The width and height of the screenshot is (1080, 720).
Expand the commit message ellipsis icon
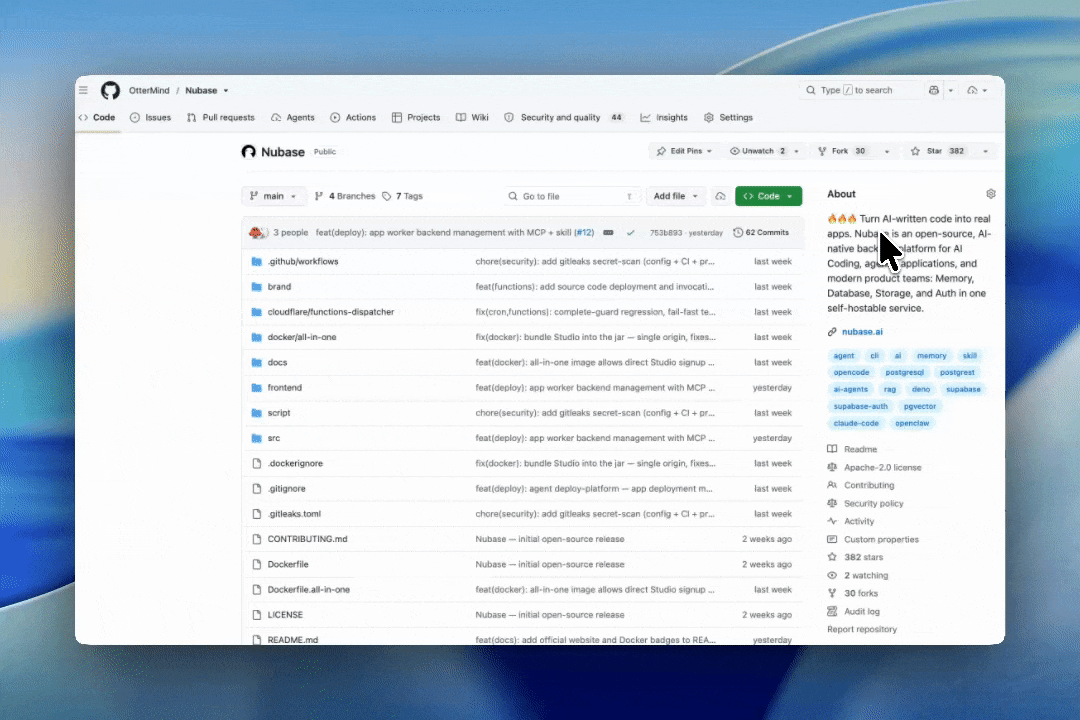[608, 233]
